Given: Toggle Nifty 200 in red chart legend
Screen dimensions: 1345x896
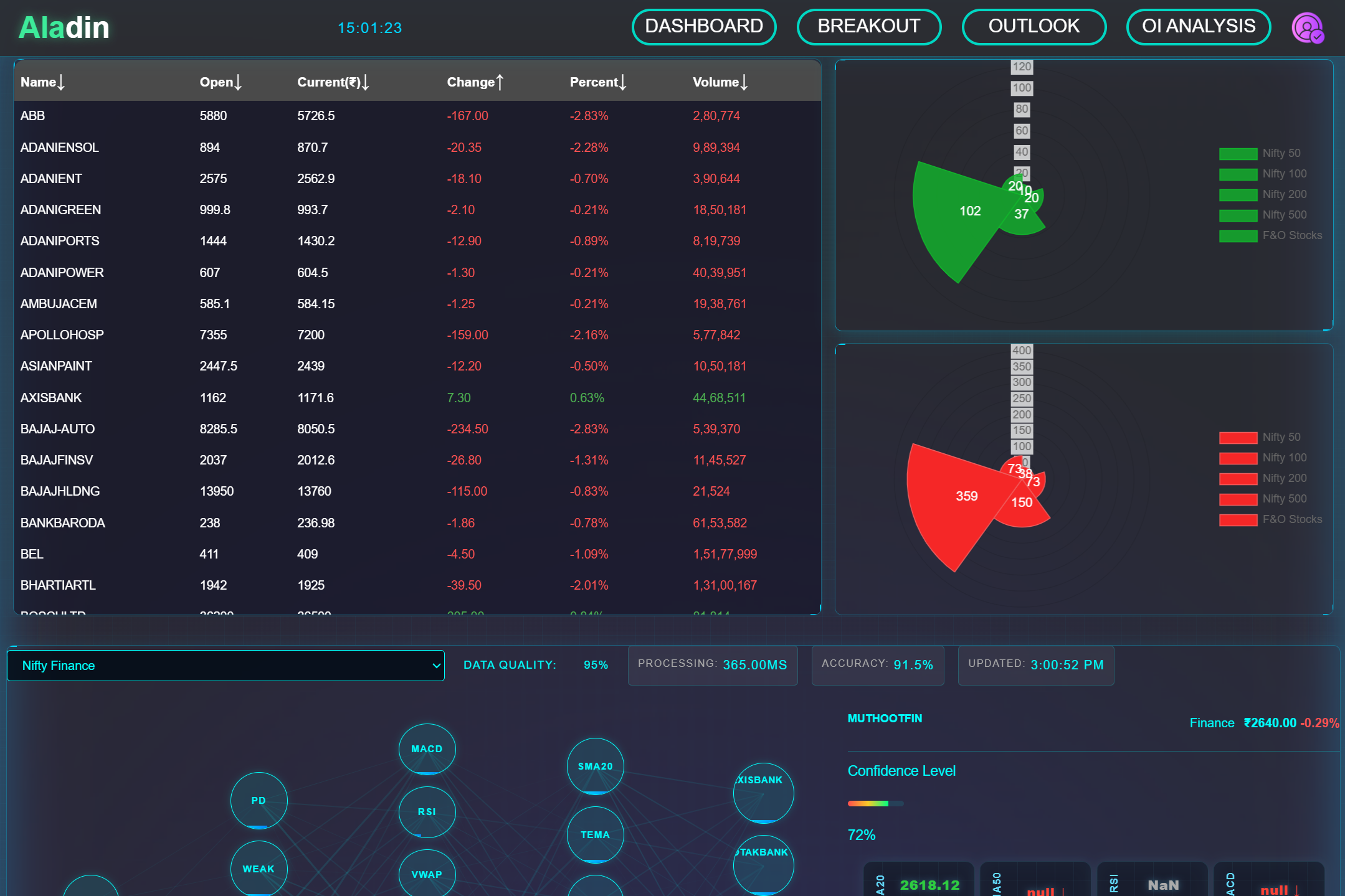Looking at the screenshot, I should [x=1263, y=478].
